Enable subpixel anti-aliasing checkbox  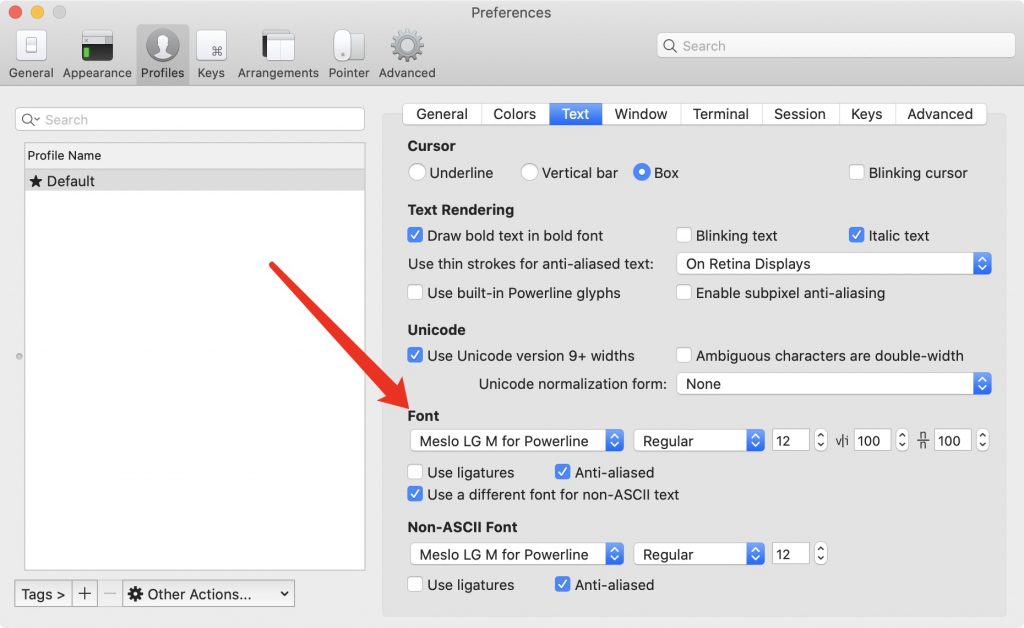(x=684, y=292)
